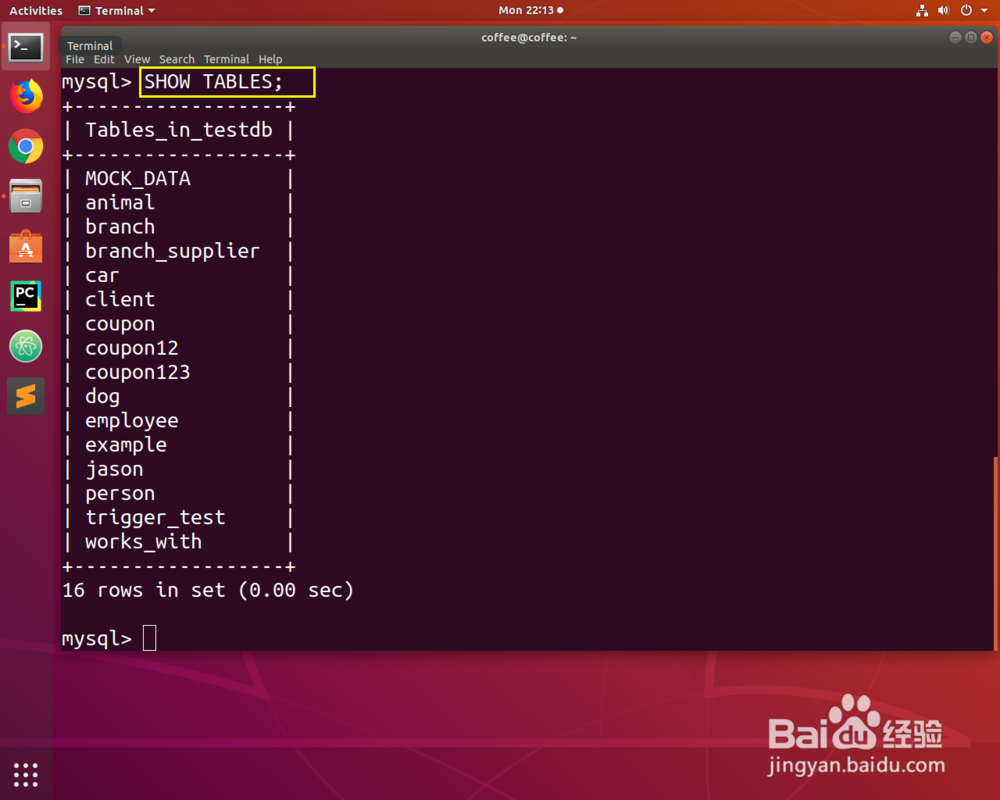Click the branch_supplier table row

click(172, 251)
